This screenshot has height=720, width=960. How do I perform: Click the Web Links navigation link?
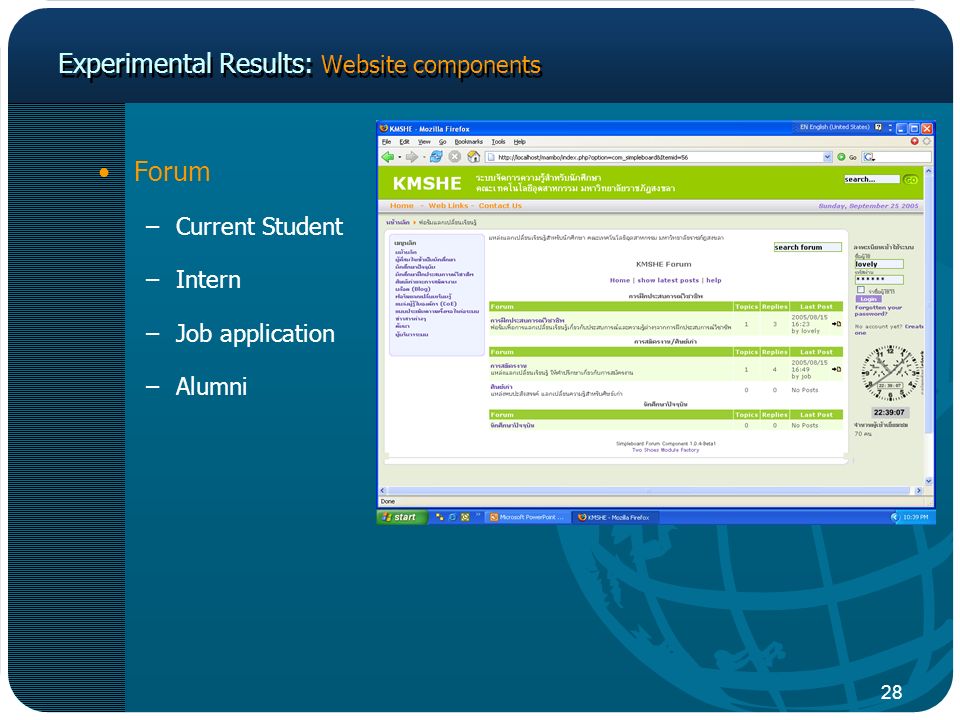(448, 206)
